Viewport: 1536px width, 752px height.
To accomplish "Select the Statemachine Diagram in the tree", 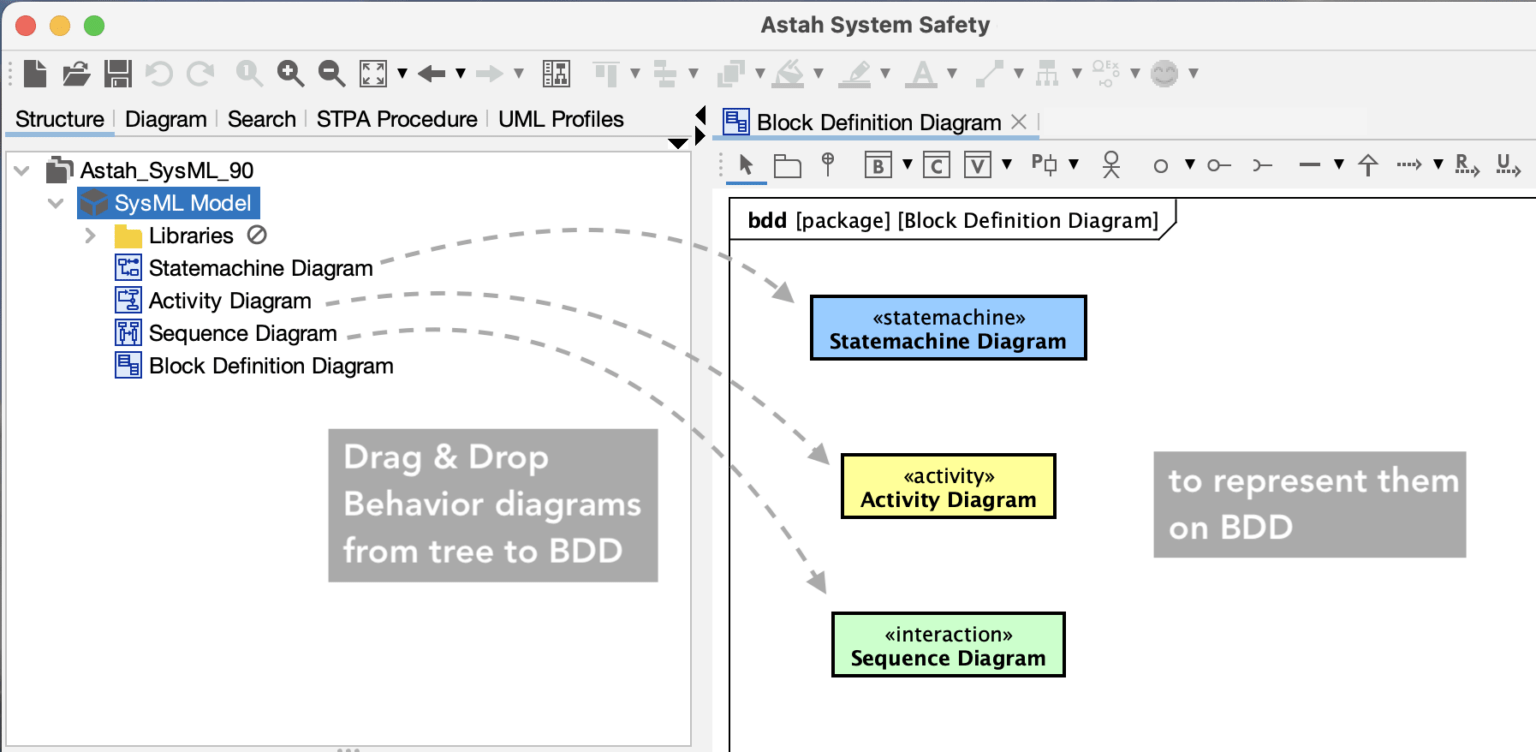I will [x=260, y=267].
